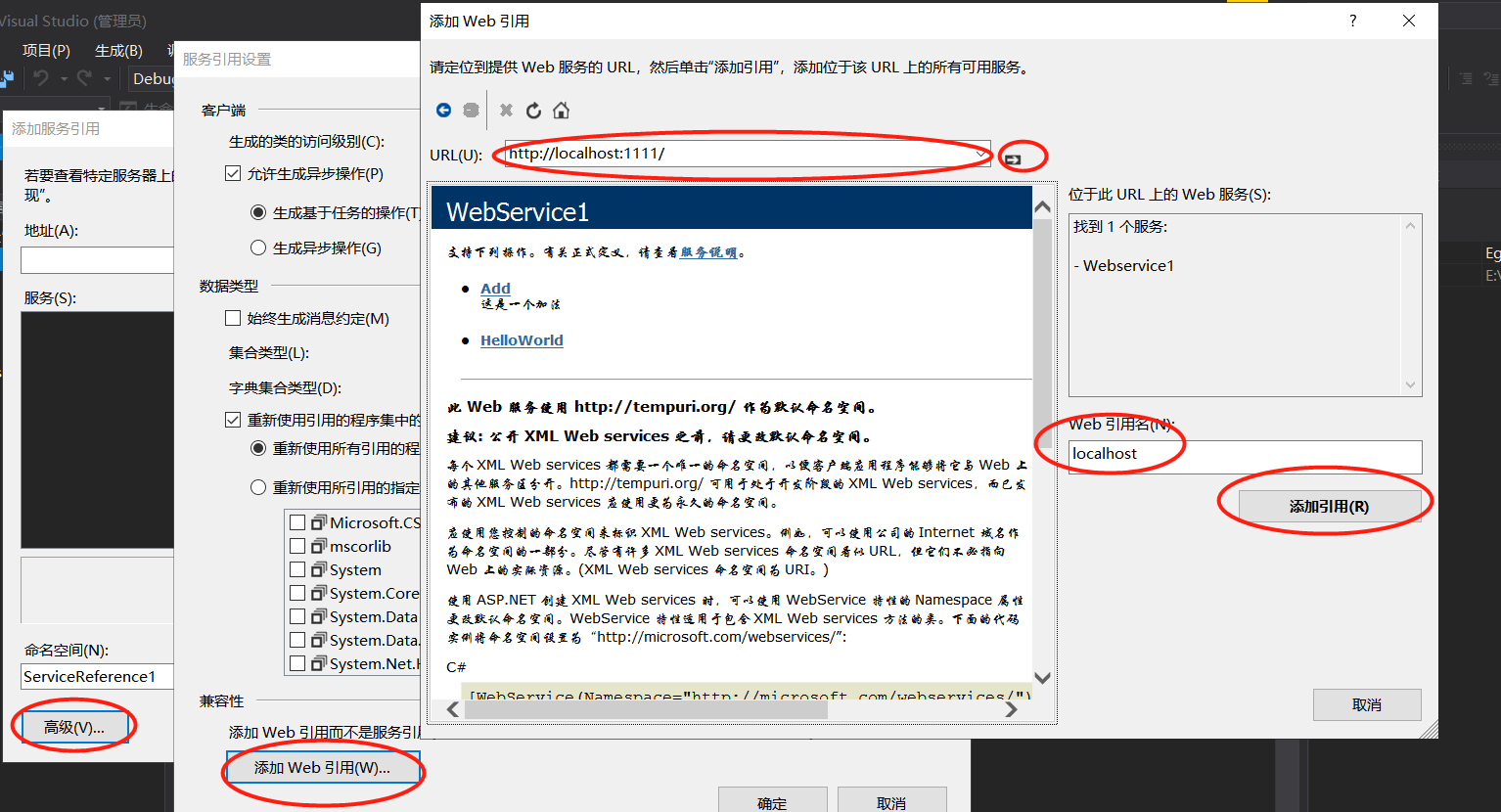The image size is (1501, 812).
Task: Open the 项目(P) menu
Action: [x=46, y=50]
